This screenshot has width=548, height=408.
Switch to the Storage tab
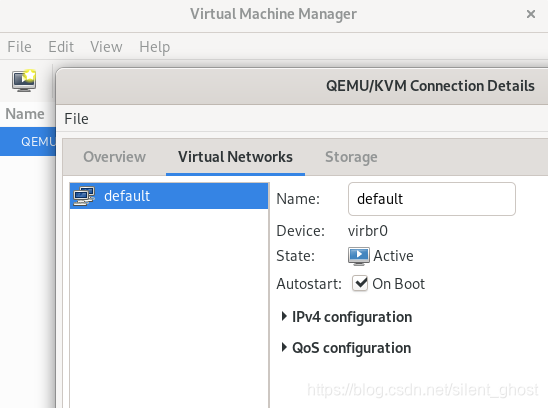click(351, 157)
